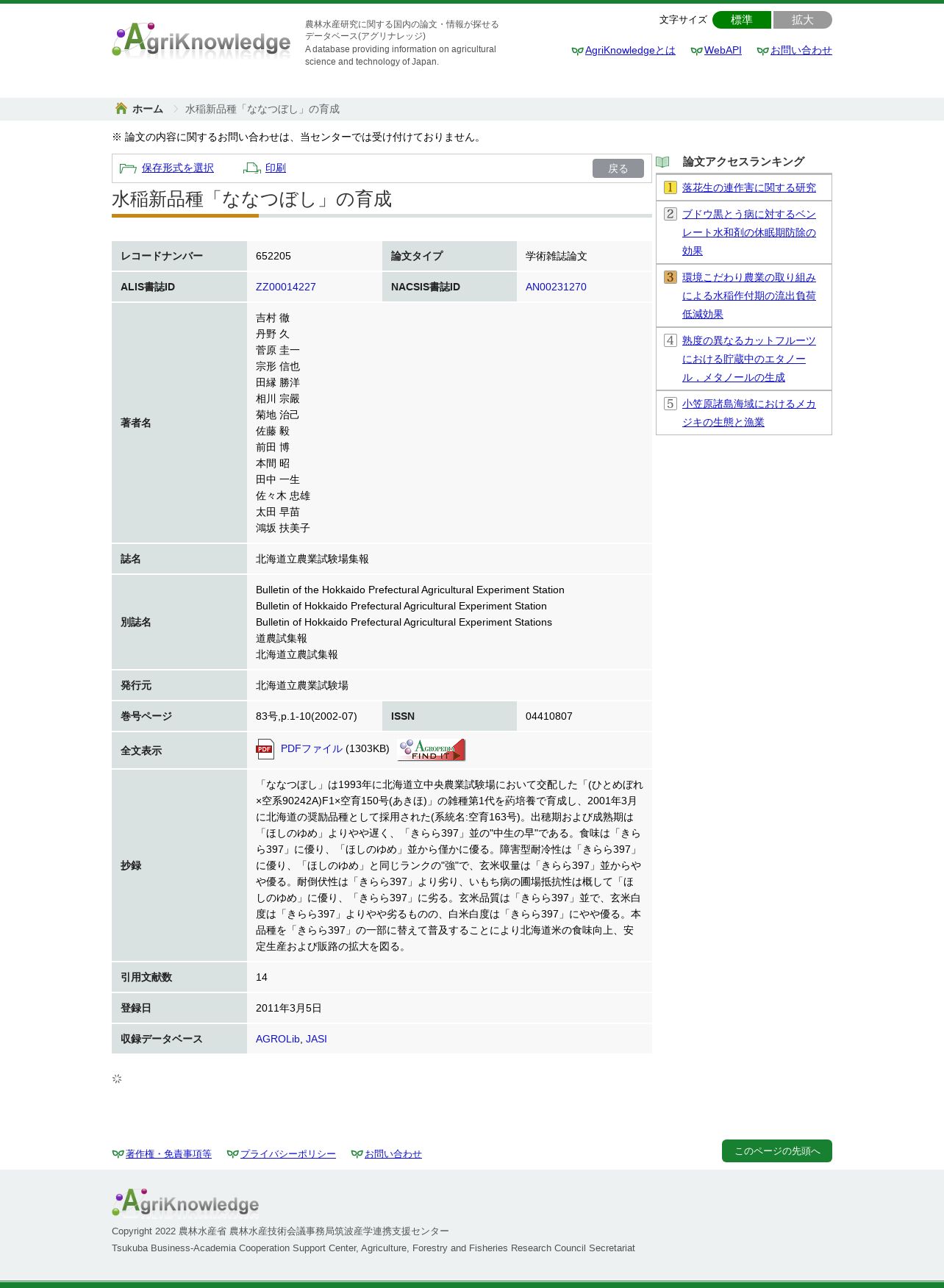
Task: Click the leaf icon before プライバシーポリシー
Action: (x=232, y=1154)
